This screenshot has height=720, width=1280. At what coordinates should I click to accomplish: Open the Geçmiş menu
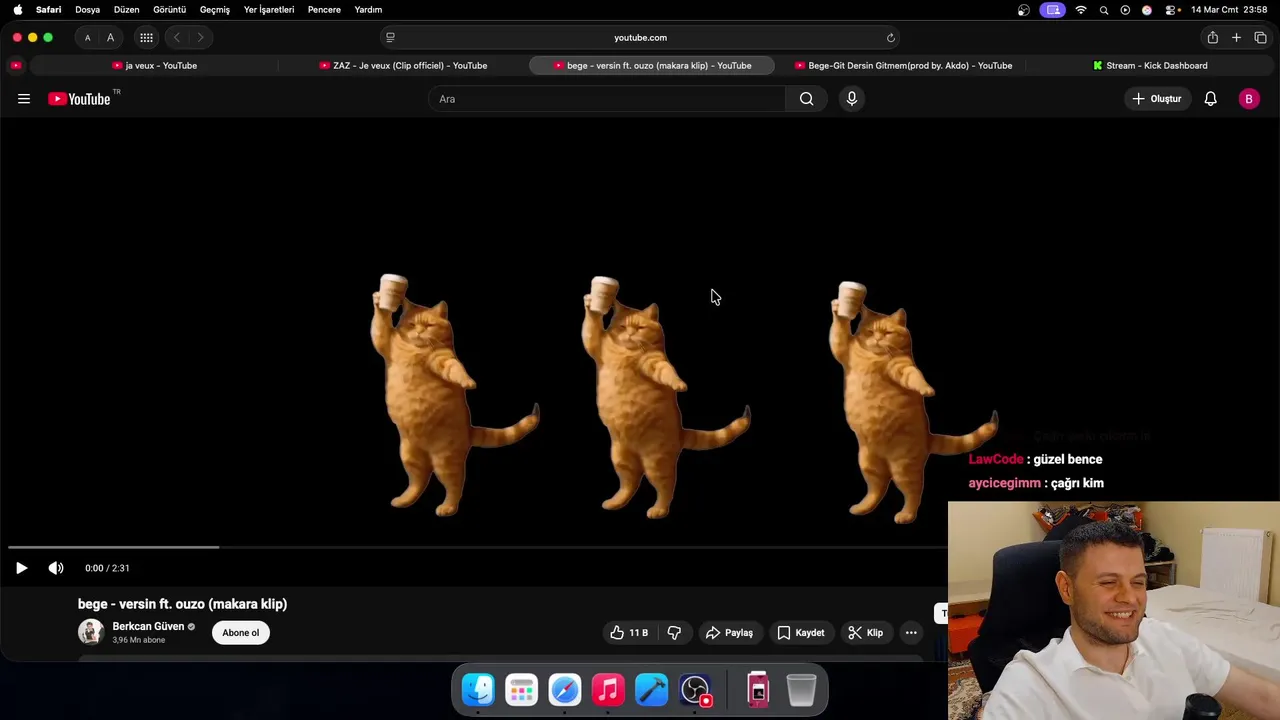[215, 10]
